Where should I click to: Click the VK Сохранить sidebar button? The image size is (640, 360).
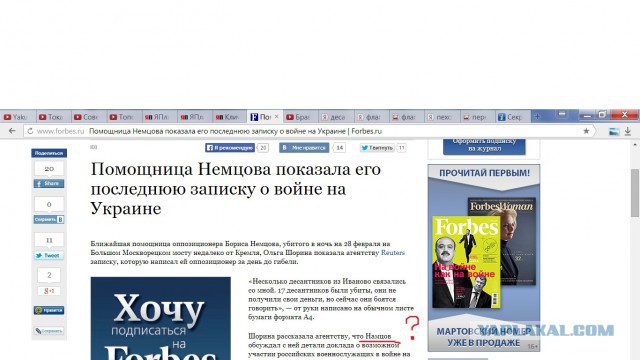click(49, 220)
